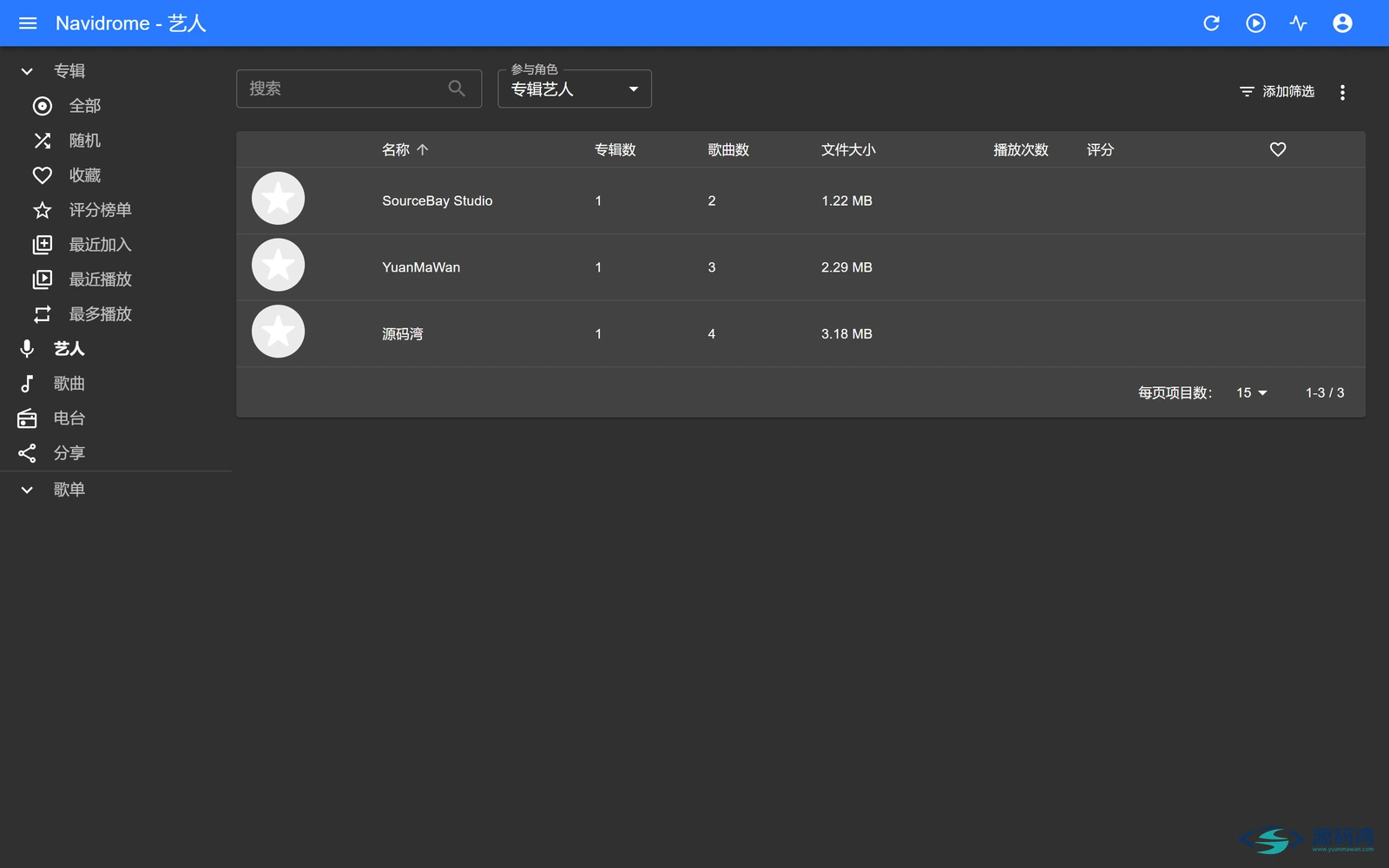Go to 艺人 artists page
1389x868 pixels.
[x=69, y=349]
